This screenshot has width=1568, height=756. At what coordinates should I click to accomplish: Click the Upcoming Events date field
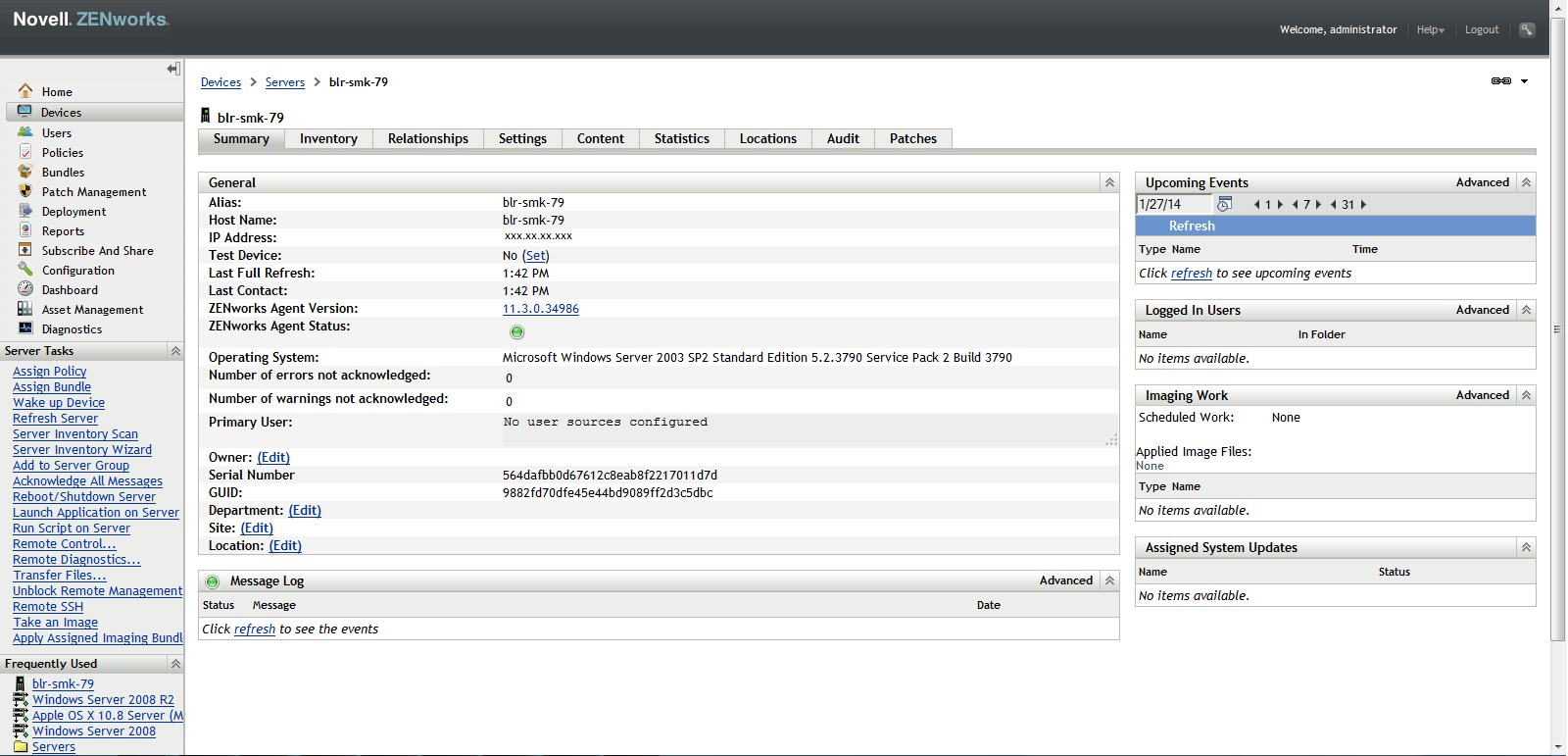tap(1174, 204)
